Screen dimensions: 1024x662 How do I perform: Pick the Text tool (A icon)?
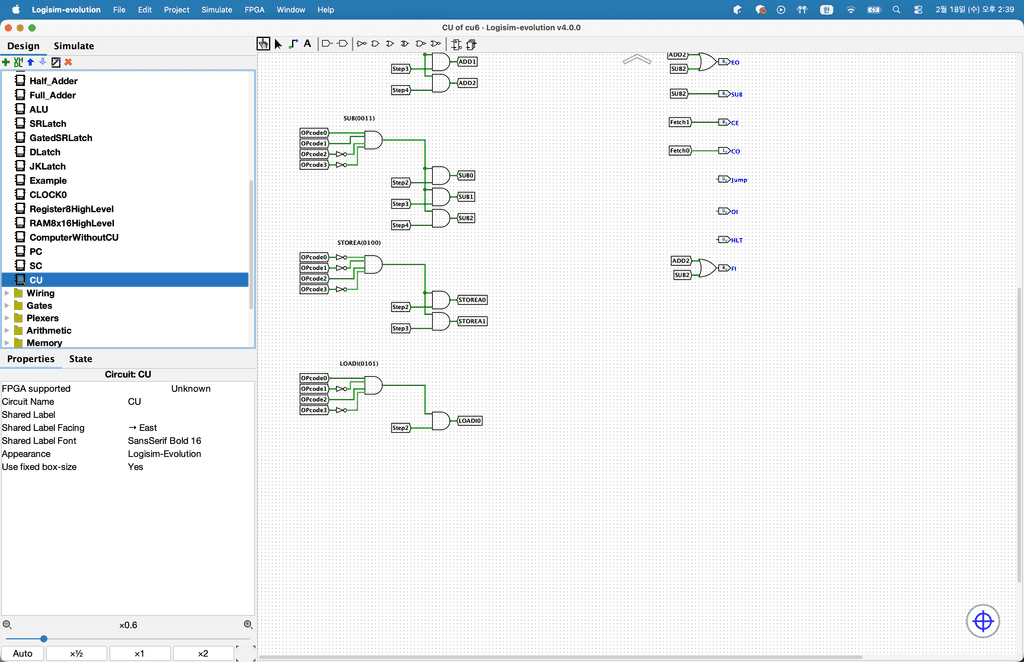pos(307,44)
